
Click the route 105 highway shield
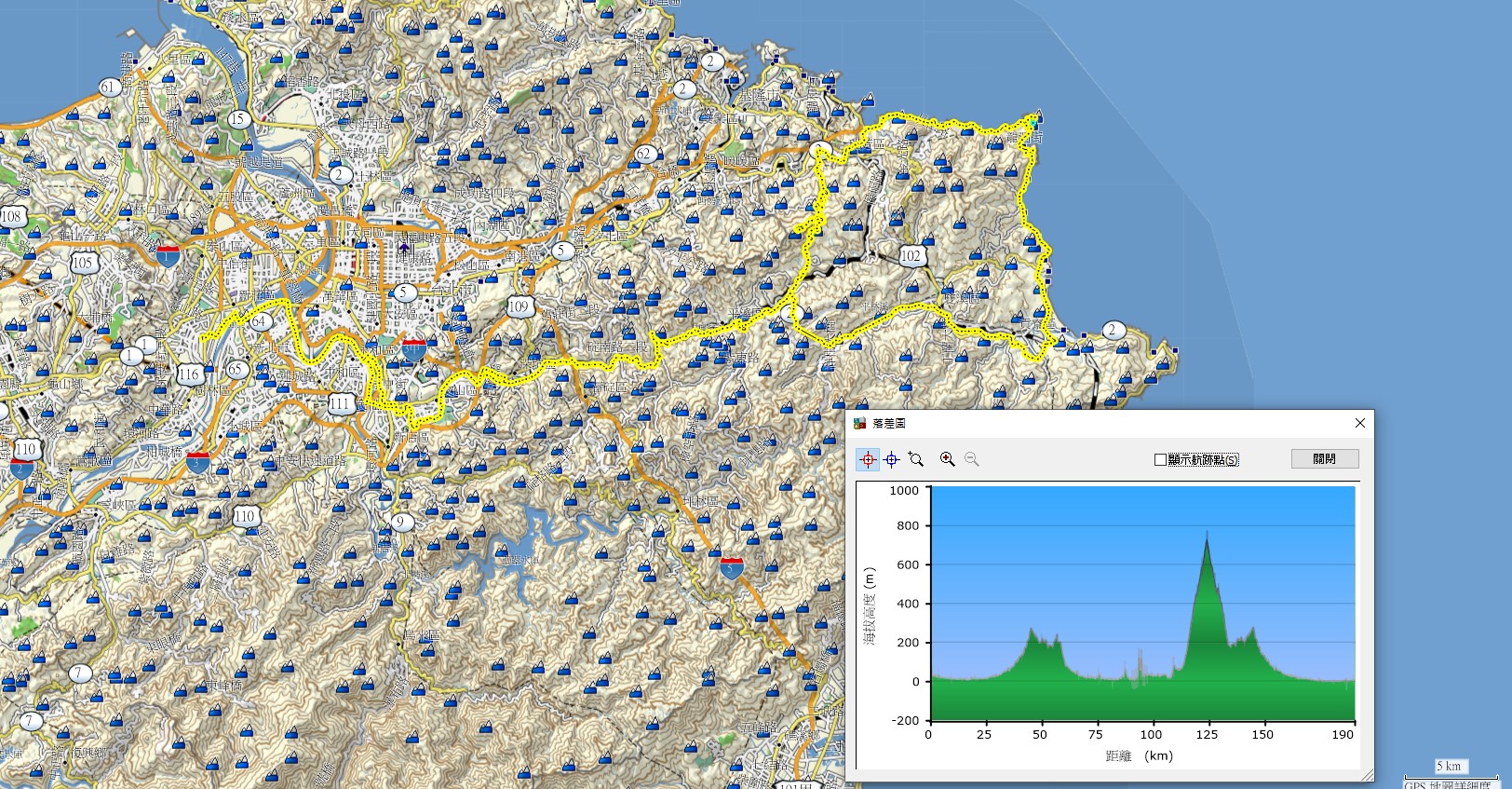83,263
